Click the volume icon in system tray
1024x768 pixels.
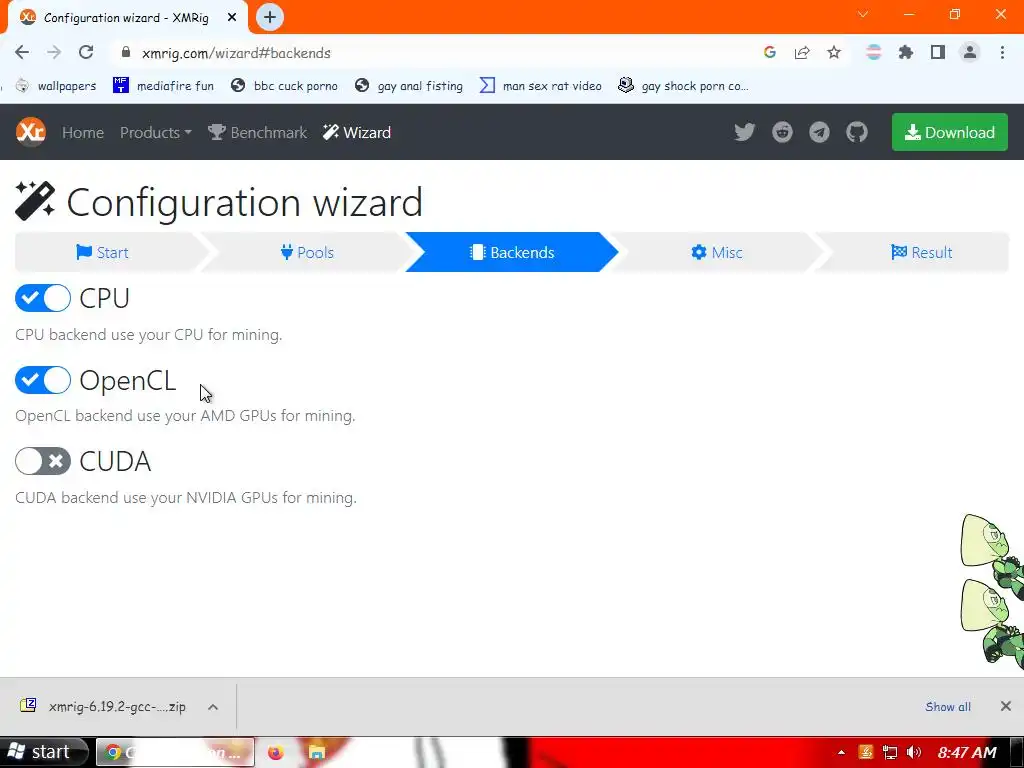pyautogui.click(x=914, y=752)
